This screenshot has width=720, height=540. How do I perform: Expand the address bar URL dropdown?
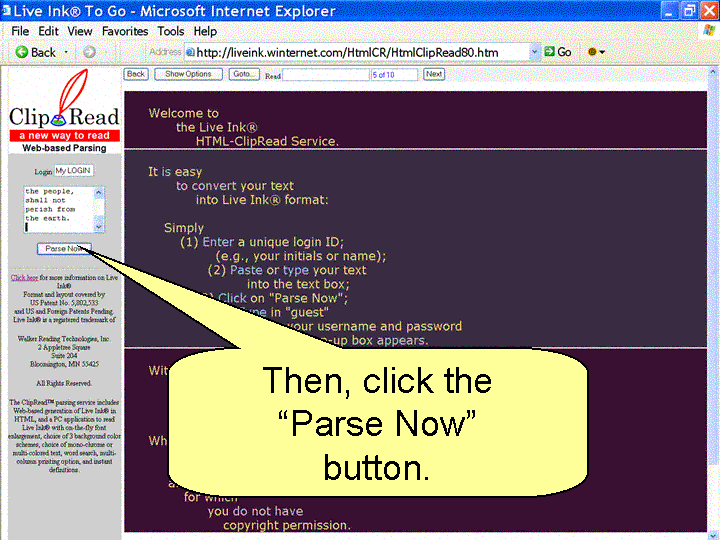[535, 52]
